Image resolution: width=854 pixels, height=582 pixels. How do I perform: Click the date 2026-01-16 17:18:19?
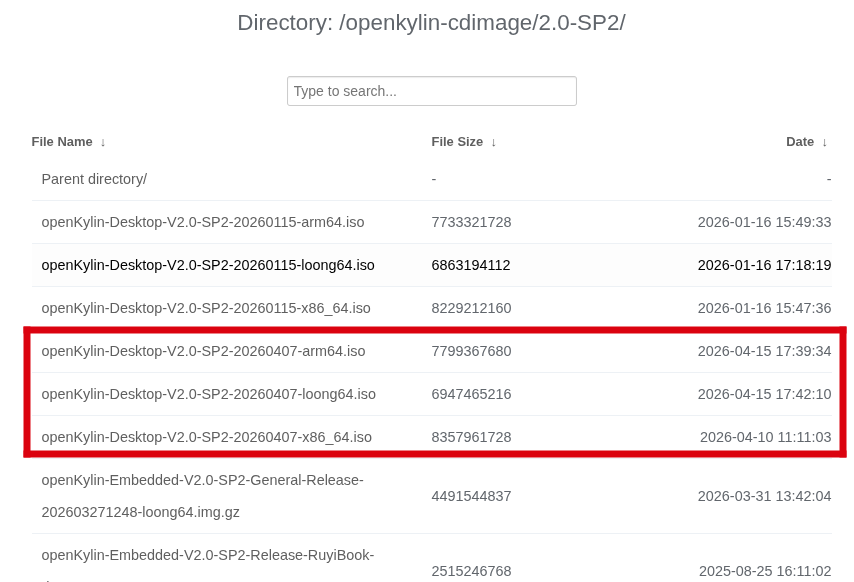tap(764, 265)
